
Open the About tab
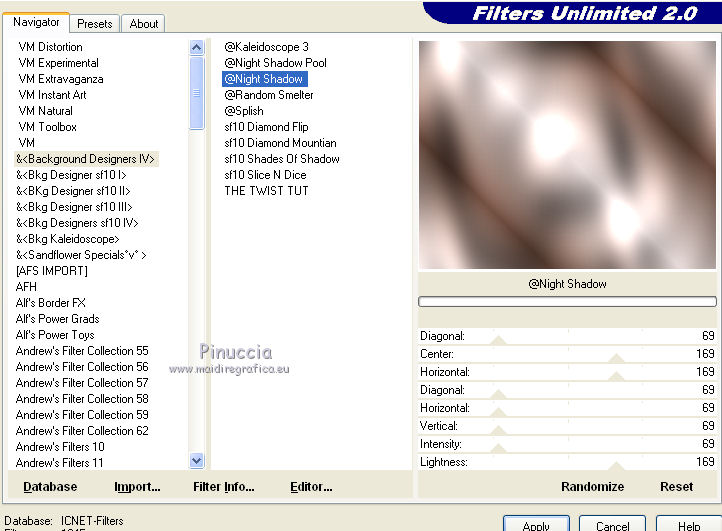pos(144,23)
